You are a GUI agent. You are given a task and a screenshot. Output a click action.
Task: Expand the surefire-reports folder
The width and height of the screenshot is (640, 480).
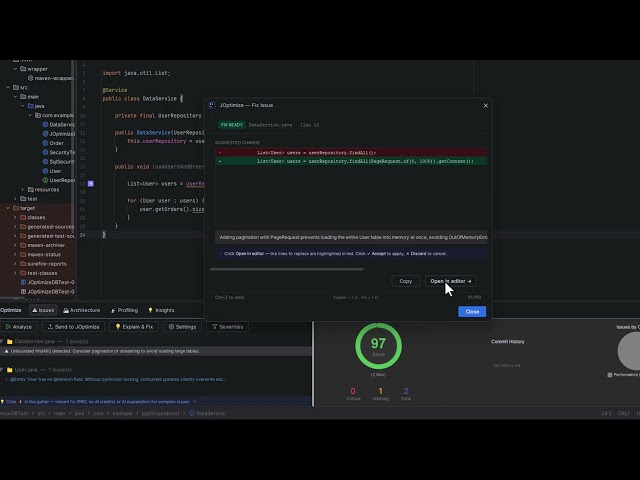(x=16, y=264)
